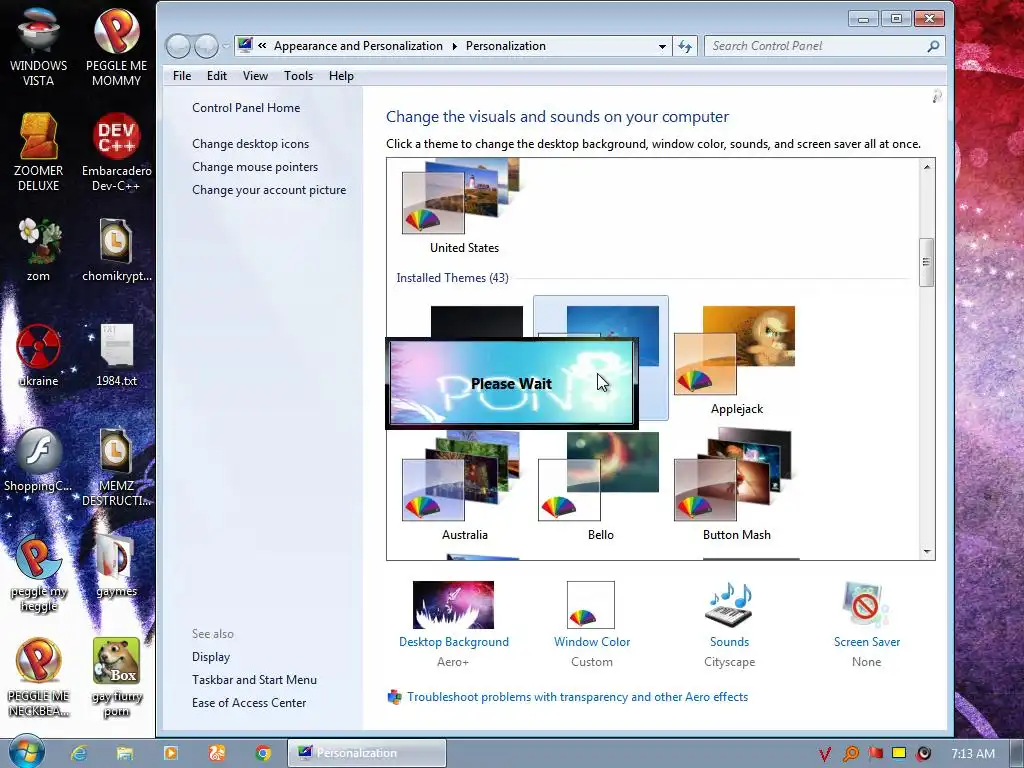
Task: Click the yellow tray icon
Action: point(899,753)
